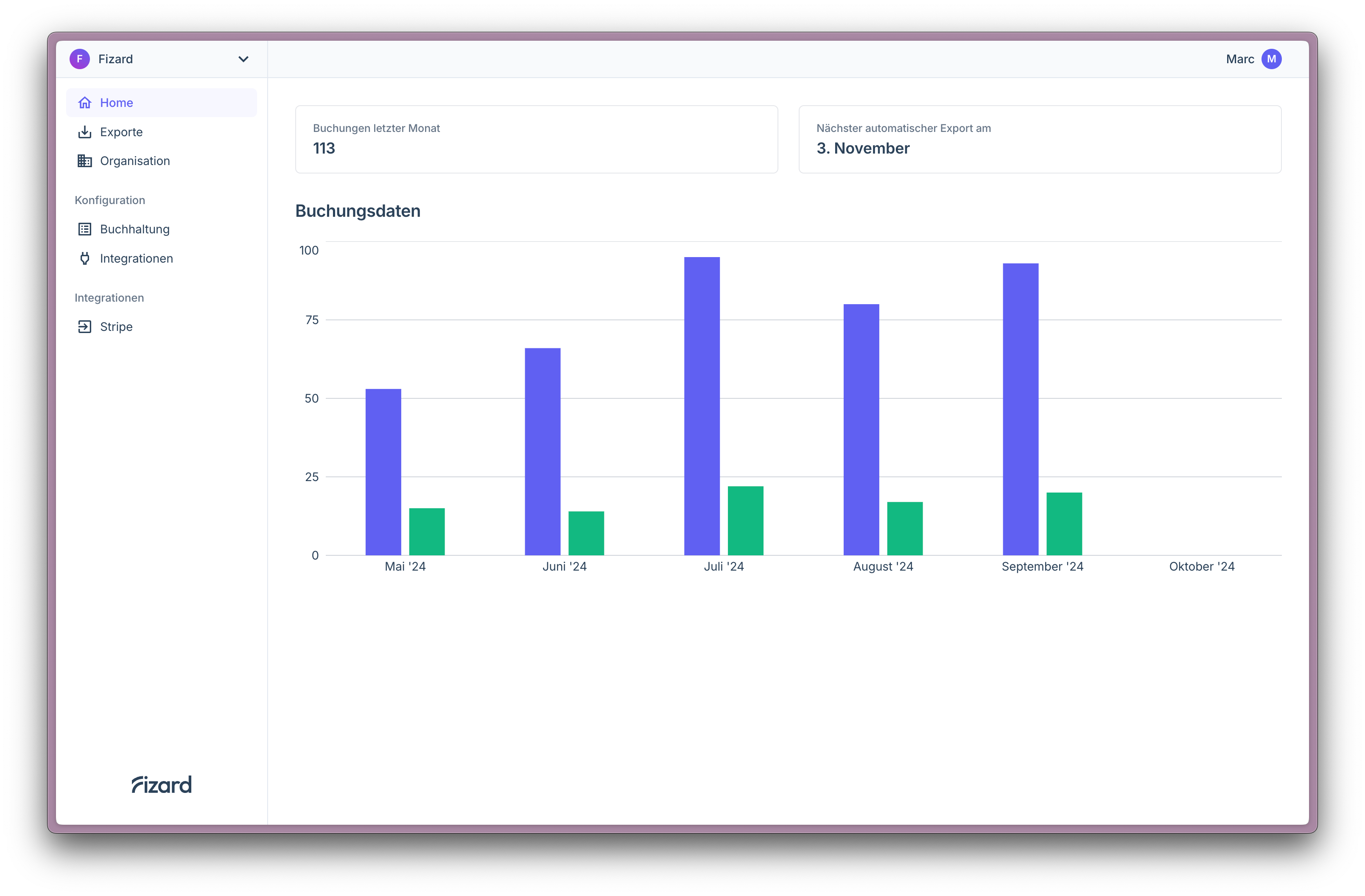Click the Fizard logo at sidebar bottom
The width and height of the screenshot is (1365, 896).
[162, 784]
